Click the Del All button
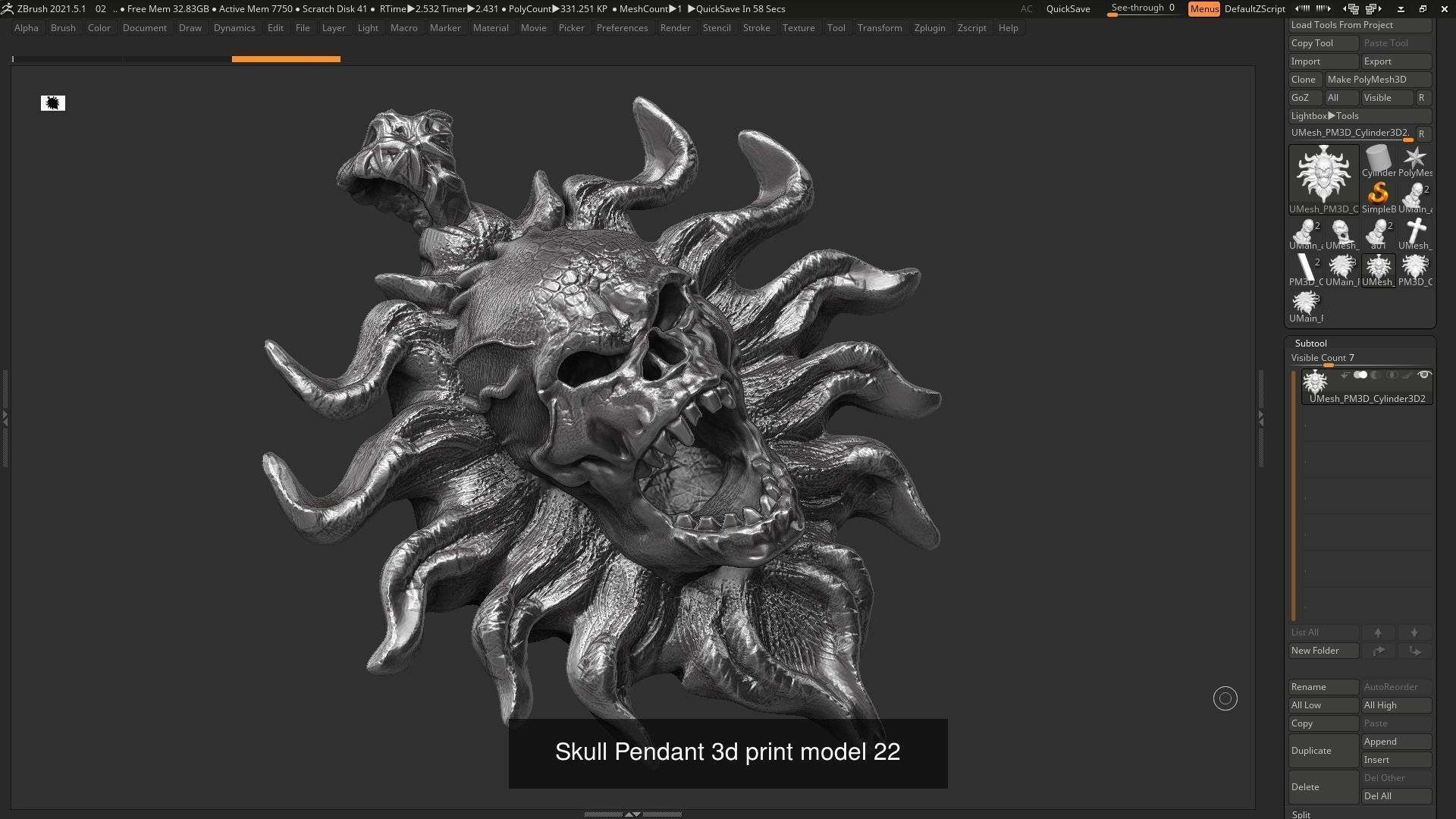The height and width of the screenshot is (819, 1456). [x=1396, y=796]
